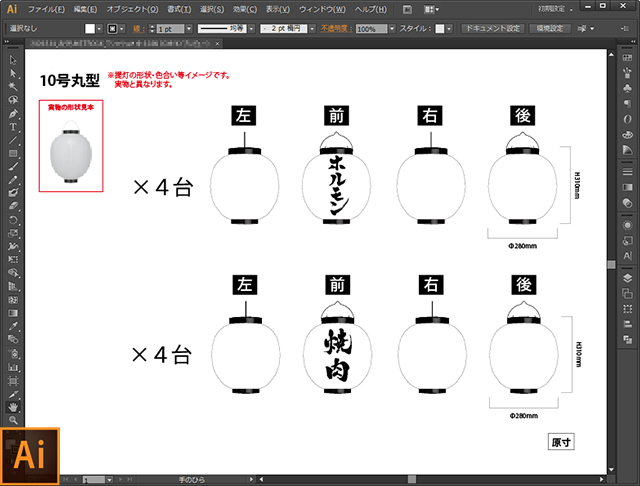Open the ウィンドウ menu

coord(322,9)
